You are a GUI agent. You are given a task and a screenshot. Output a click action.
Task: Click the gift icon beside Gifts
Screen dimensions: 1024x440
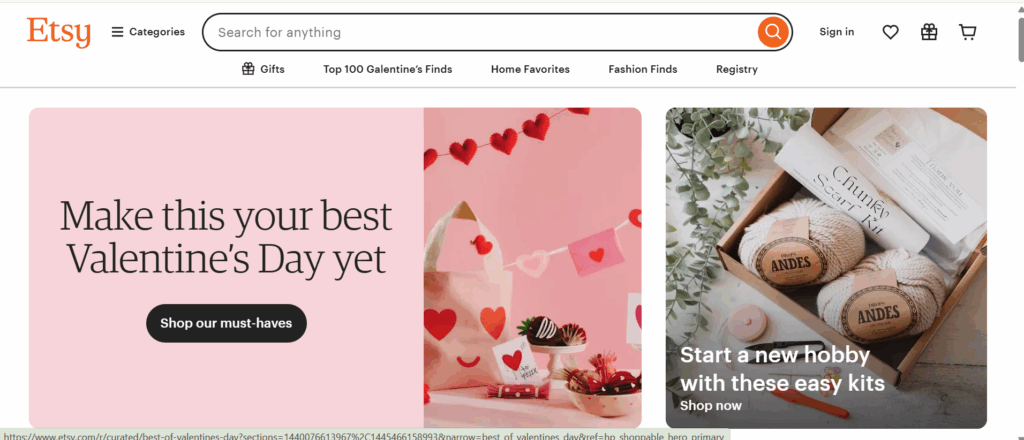248,69
